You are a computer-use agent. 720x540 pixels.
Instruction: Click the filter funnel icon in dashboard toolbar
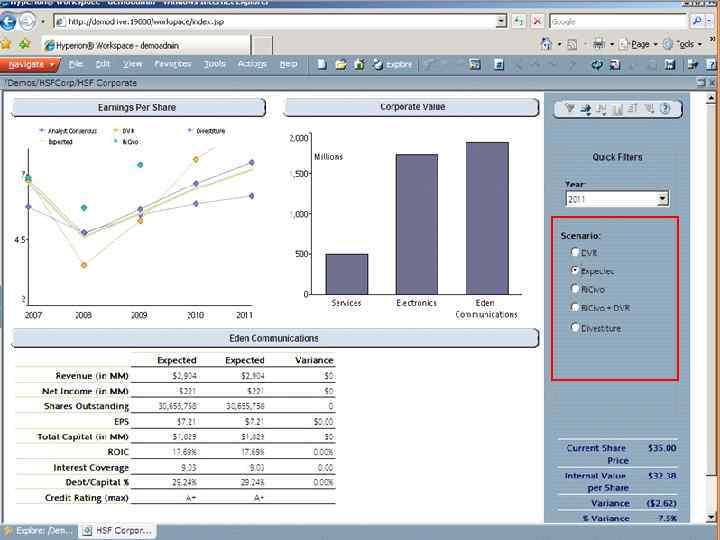(x=570, y=108)
